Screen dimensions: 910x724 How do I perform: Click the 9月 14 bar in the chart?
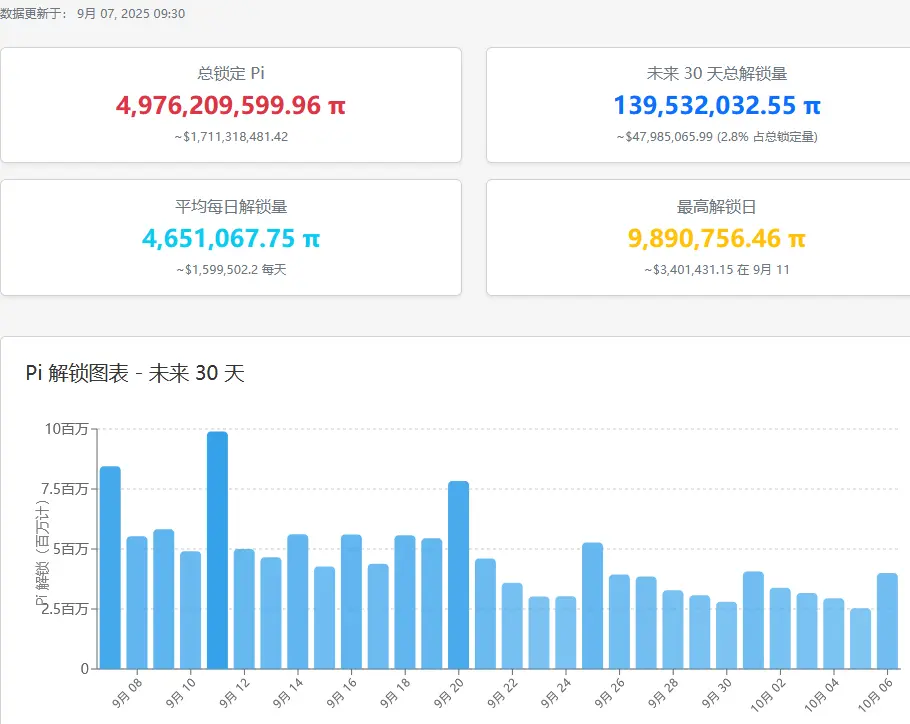point(298,602)
